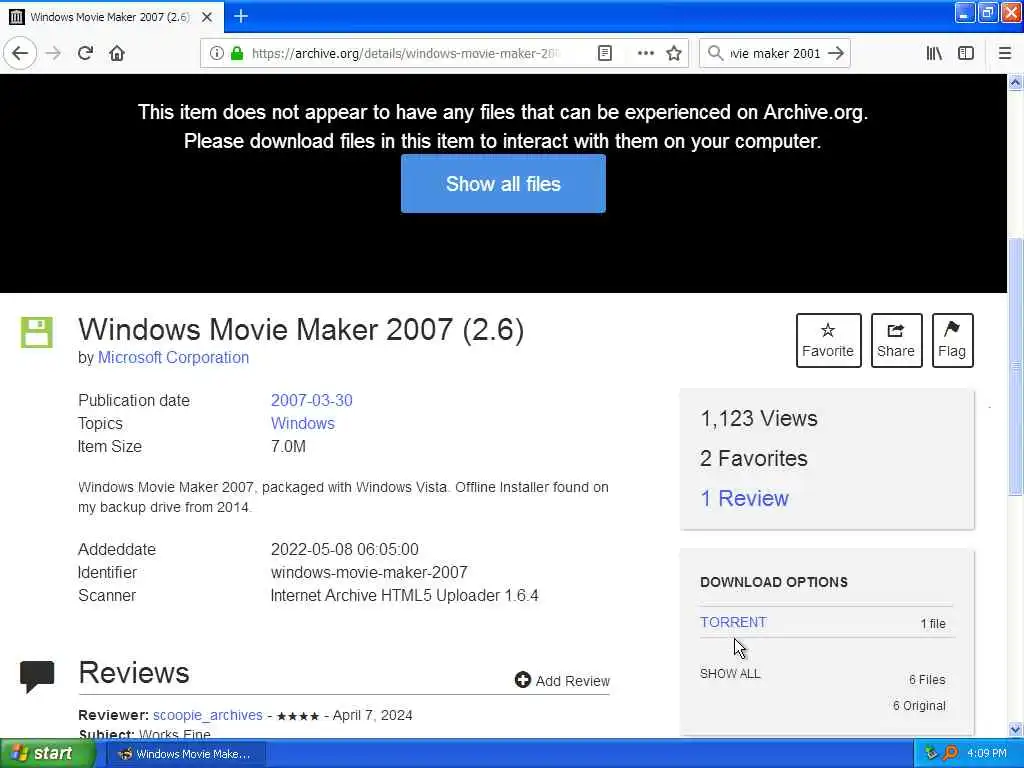Click the 6 Original count
This screenshot has height=768, width=1024.
[919, 706]
